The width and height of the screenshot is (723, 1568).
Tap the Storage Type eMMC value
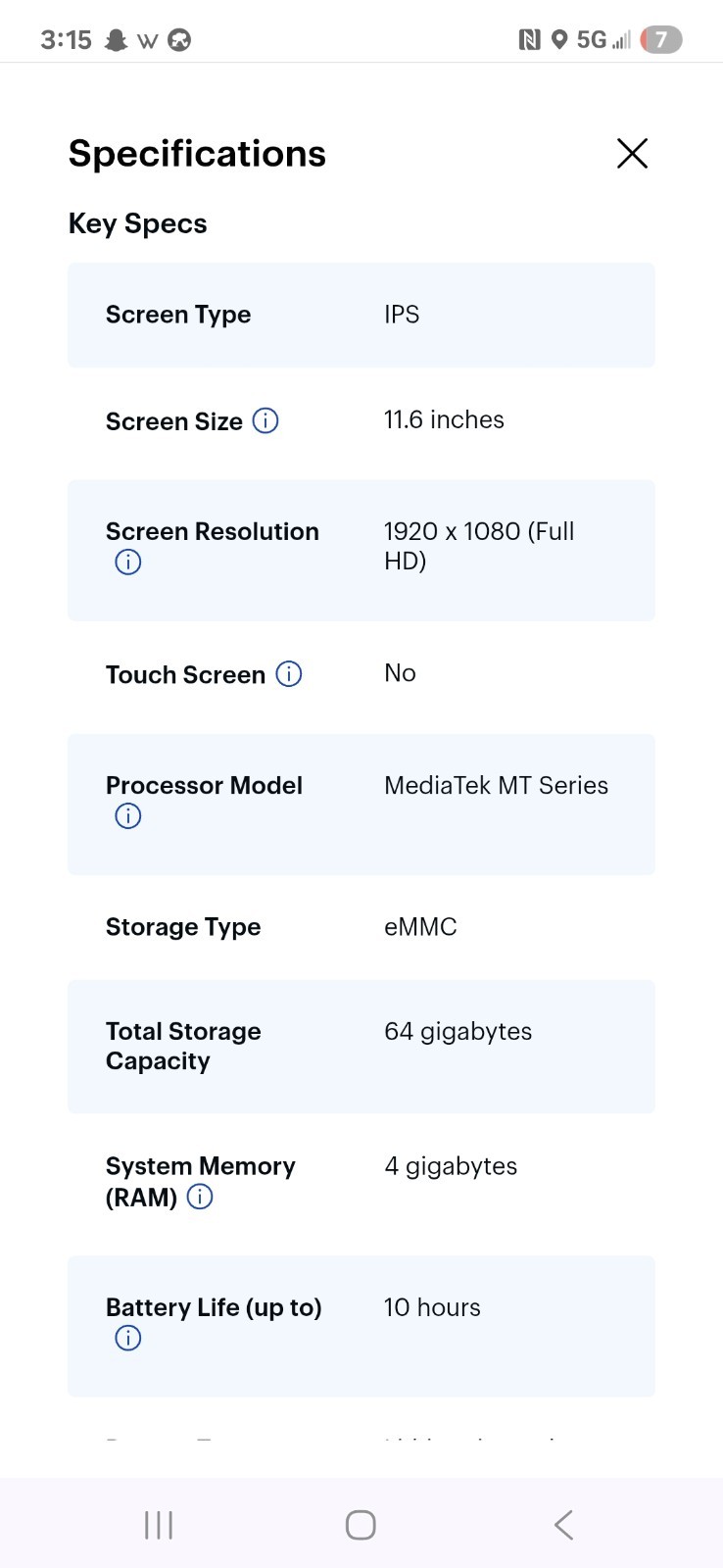pyautogui.click(x=420, y=927)
